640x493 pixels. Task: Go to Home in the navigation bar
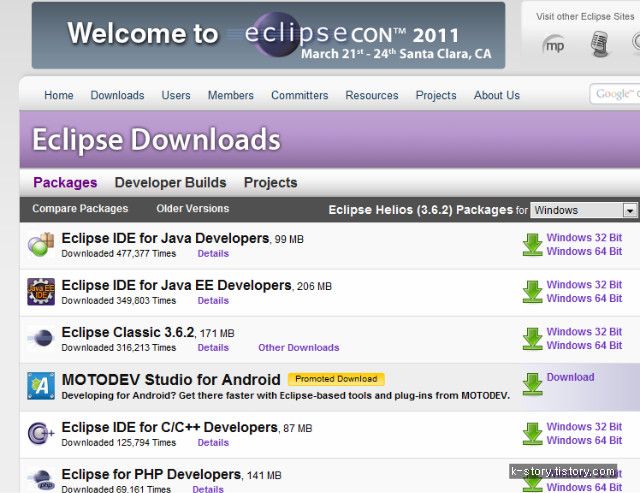pos(59,95)
